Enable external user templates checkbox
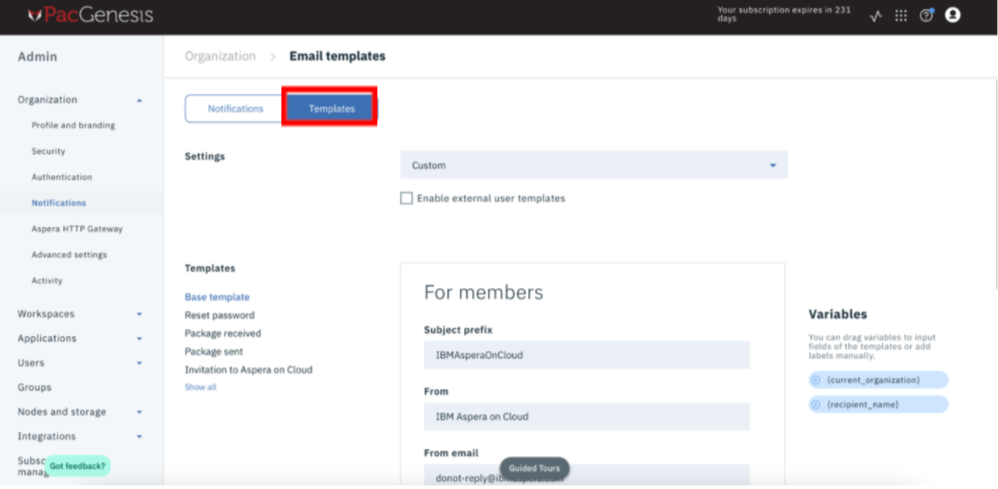The width and height of the screenshot is (998, 489). click(x=406, y=199)
